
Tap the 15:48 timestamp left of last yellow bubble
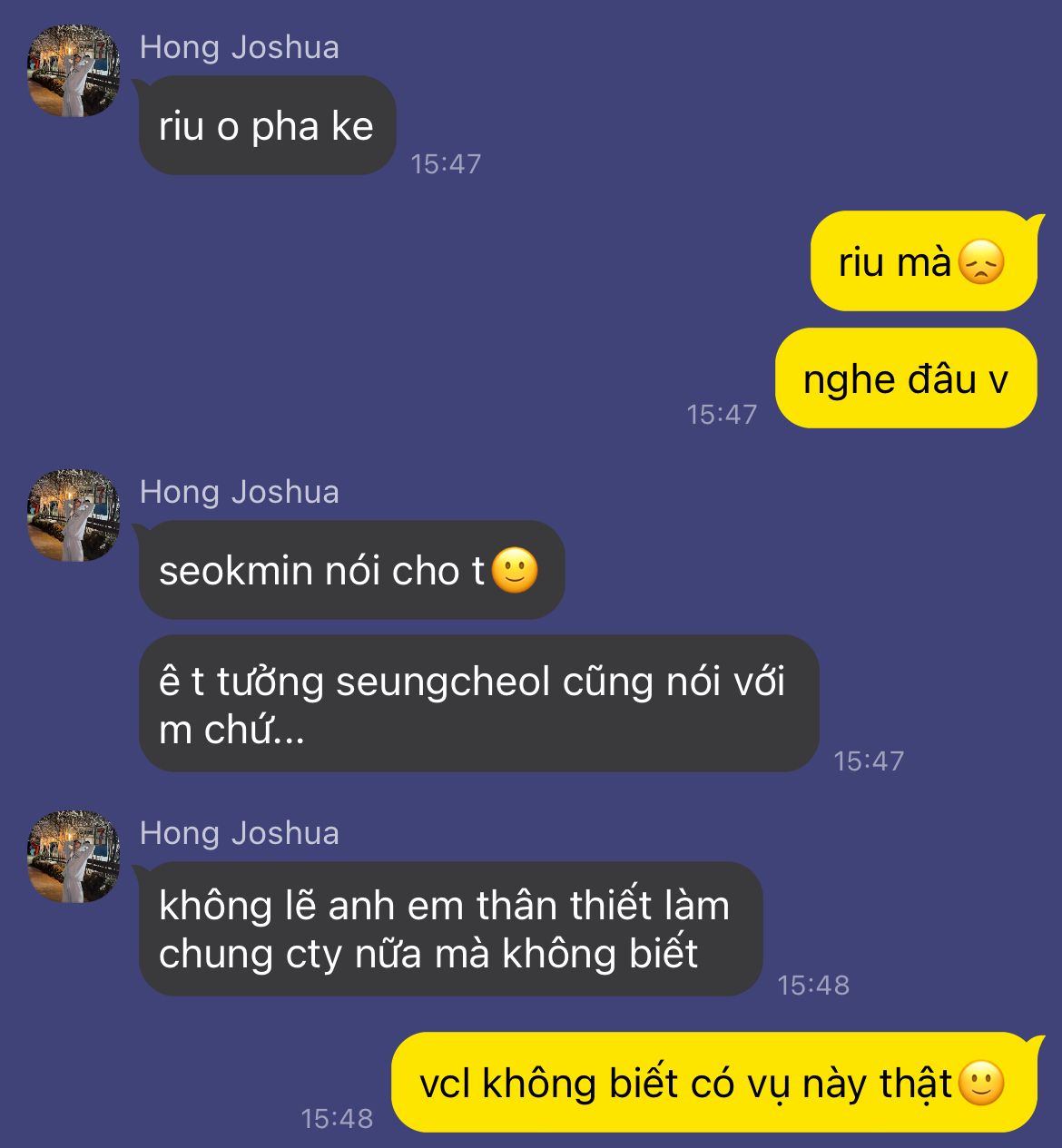tap(337, 1119)
